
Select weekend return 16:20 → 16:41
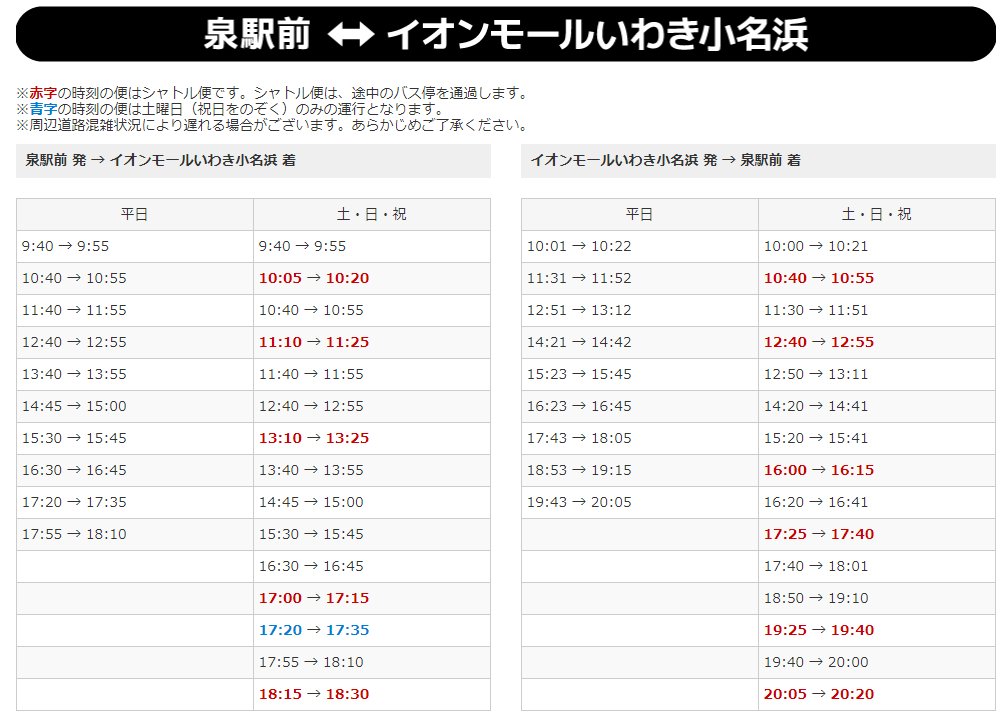[816, 503]
